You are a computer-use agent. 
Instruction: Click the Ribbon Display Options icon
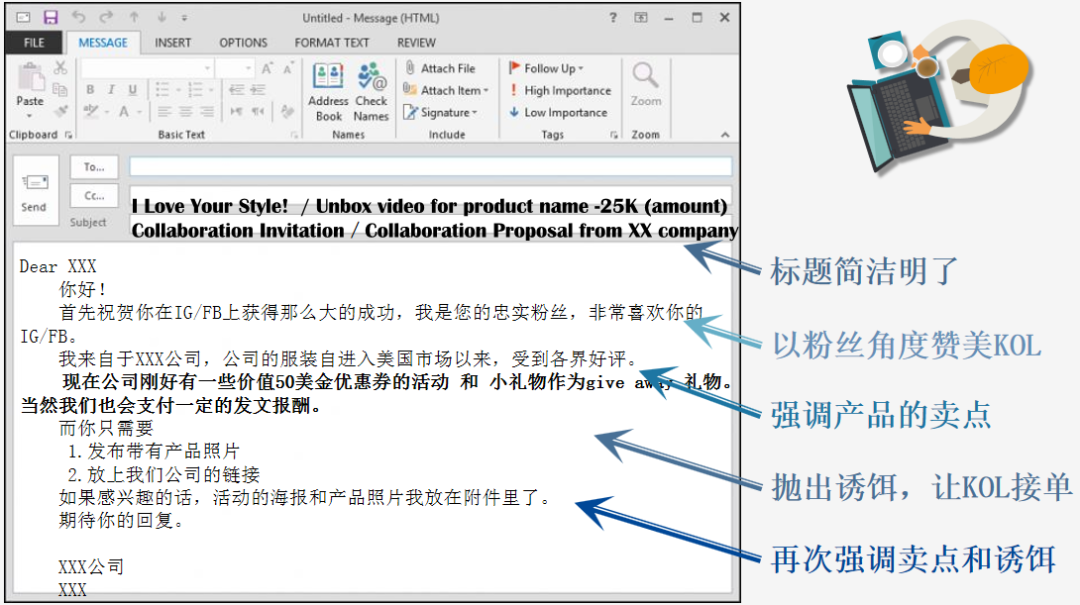(641, 18)
